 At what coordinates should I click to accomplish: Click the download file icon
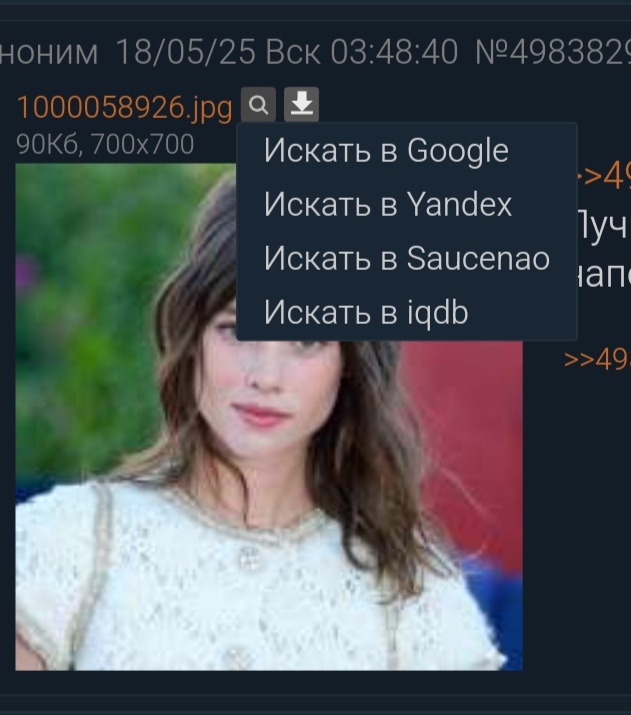(301, 105)
